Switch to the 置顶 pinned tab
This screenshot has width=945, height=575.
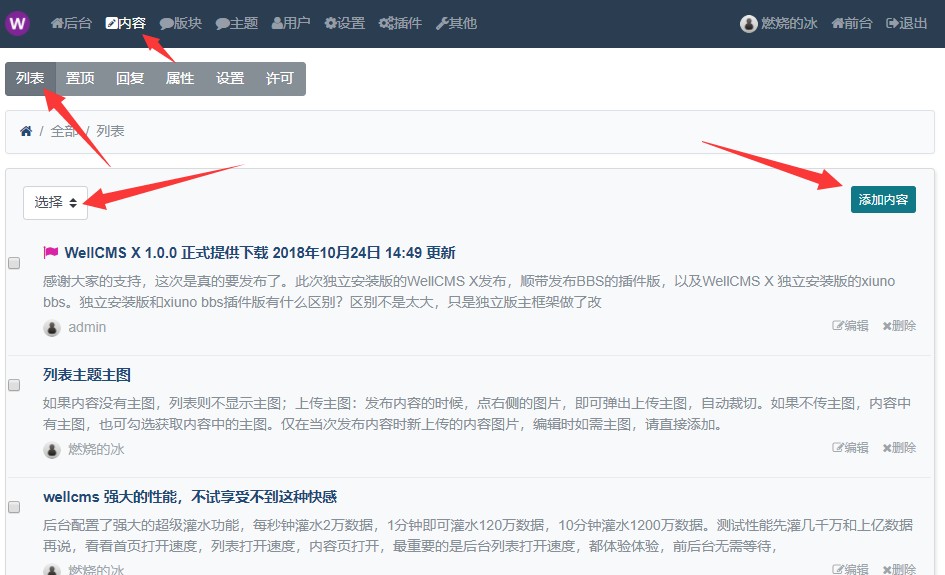tap(80, 78)
